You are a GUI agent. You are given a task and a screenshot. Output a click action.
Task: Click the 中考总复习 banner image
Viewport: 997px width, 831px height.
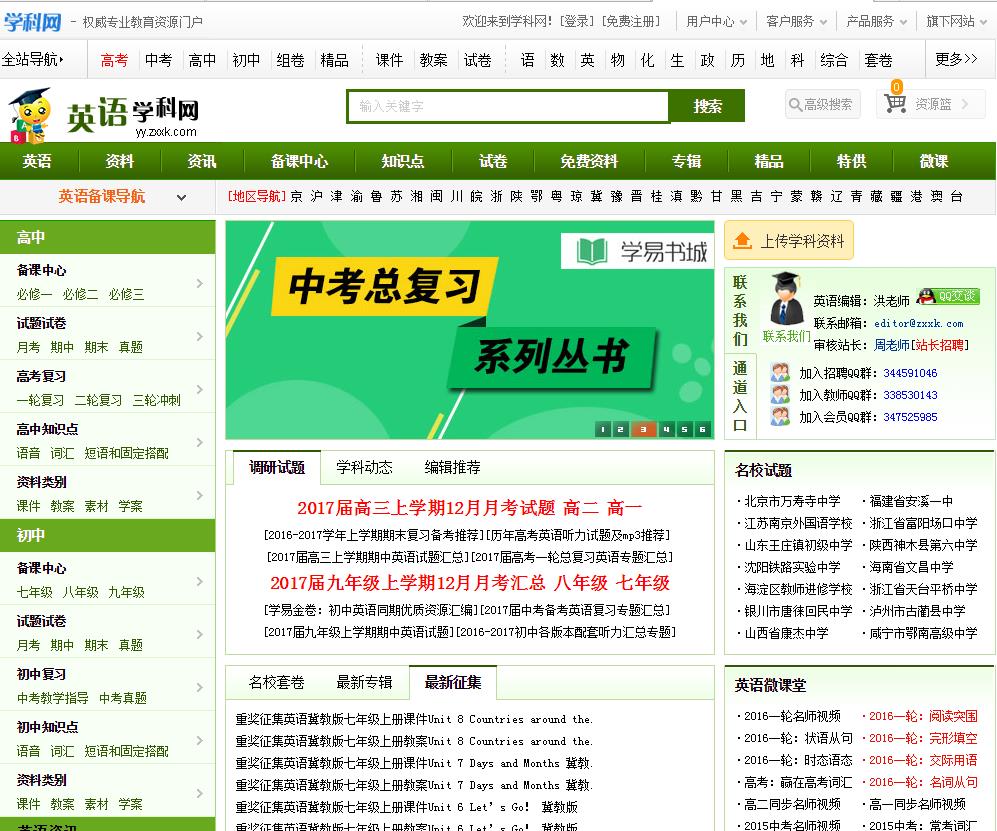tap(470, 330)
